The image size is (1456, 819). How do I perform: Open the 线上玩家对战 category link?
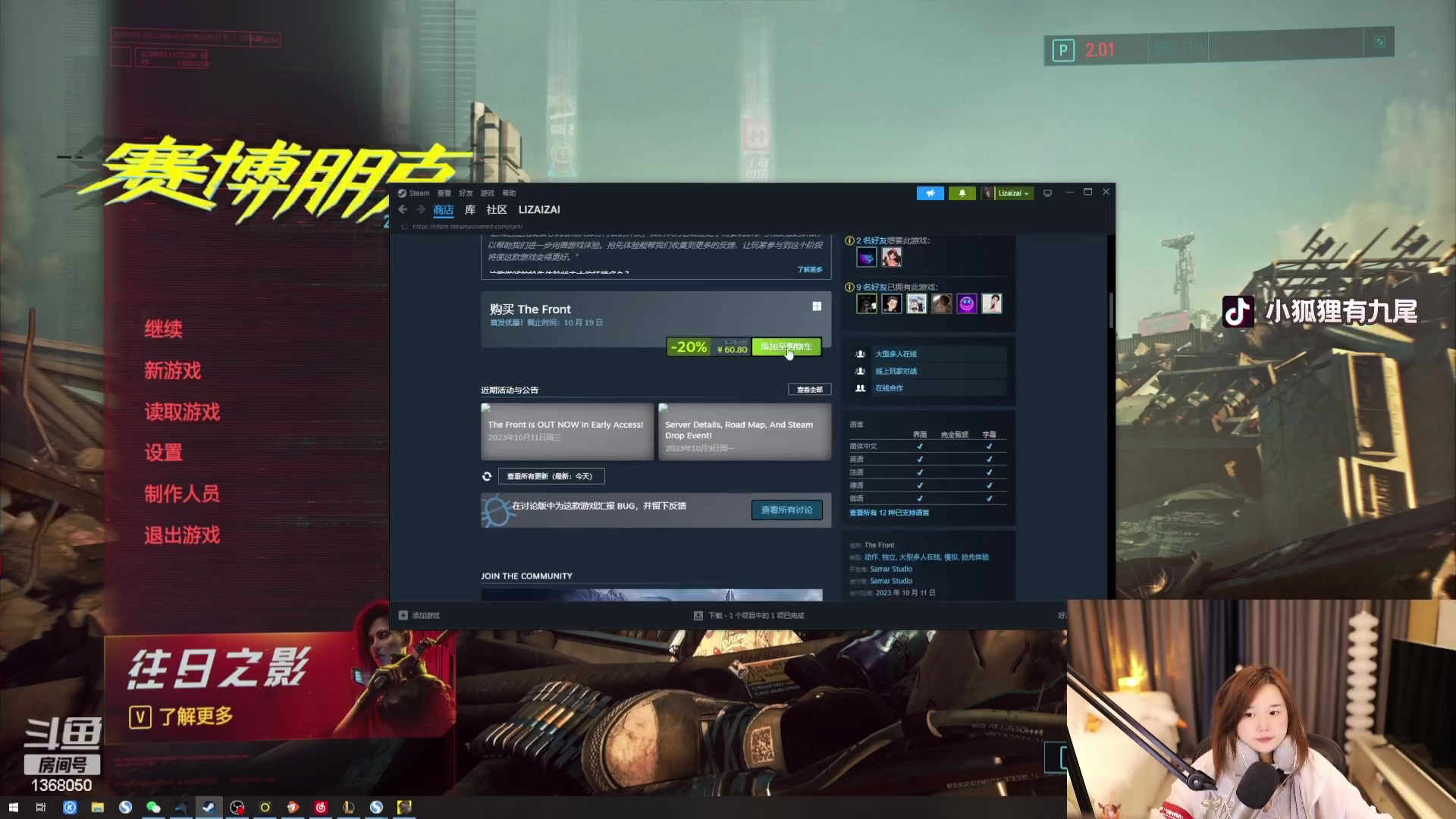coord(896,372)
